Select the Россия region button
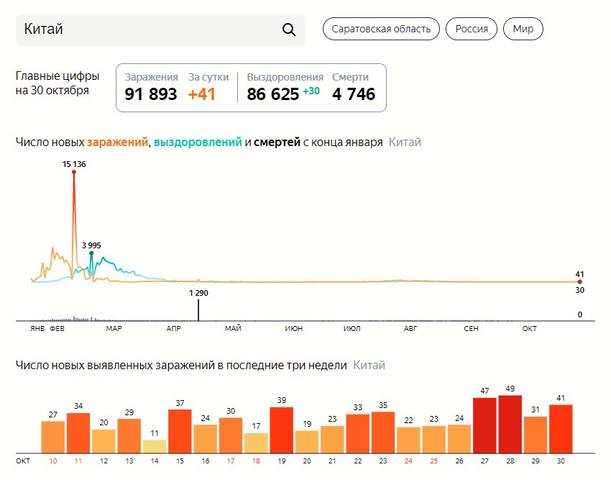This screenshot has width=611, height=480. (x=471, y=29)
